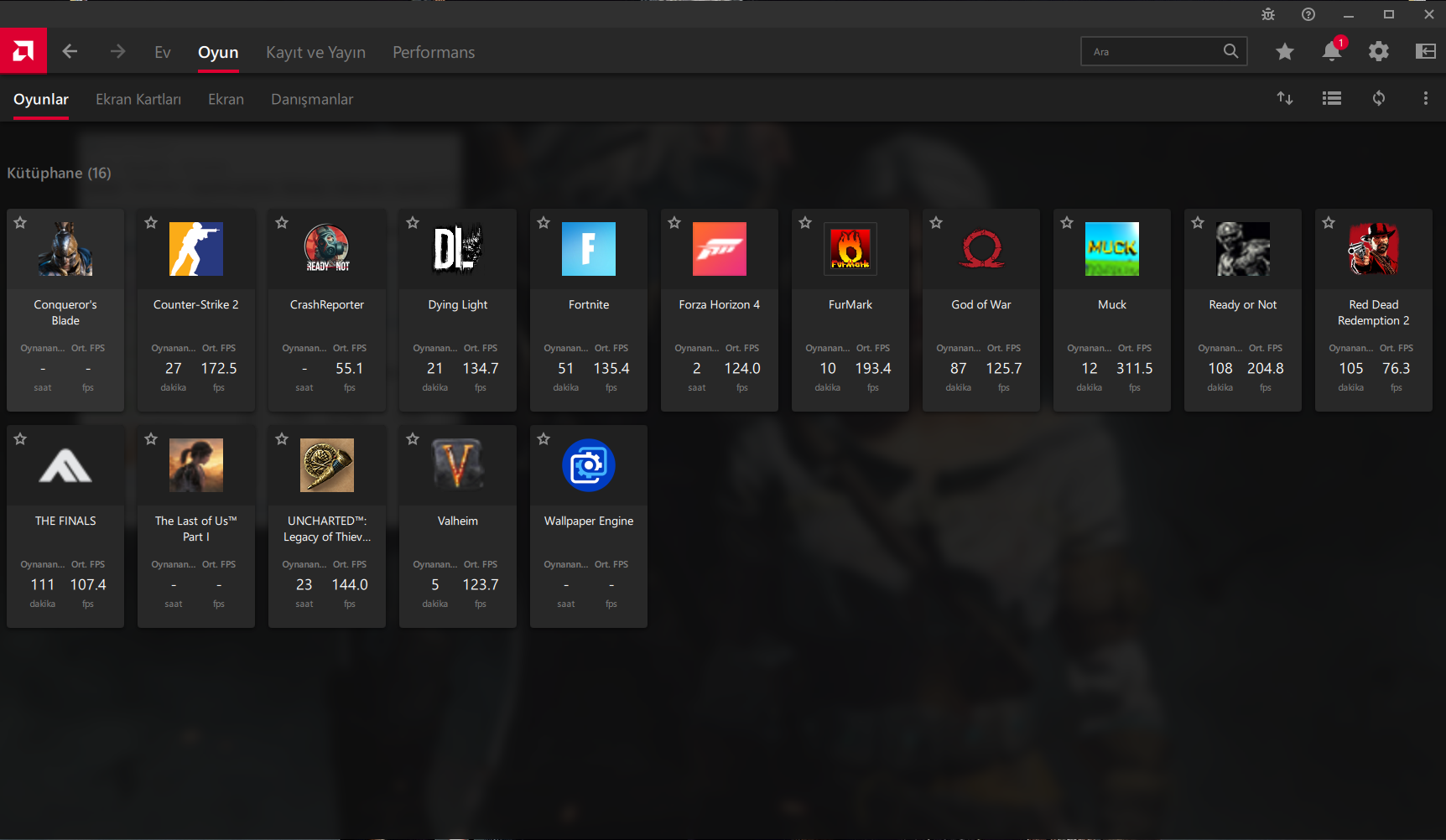Click the sort order arrows icon
Screen dimensions: 1446x840
coord(1284,98)
